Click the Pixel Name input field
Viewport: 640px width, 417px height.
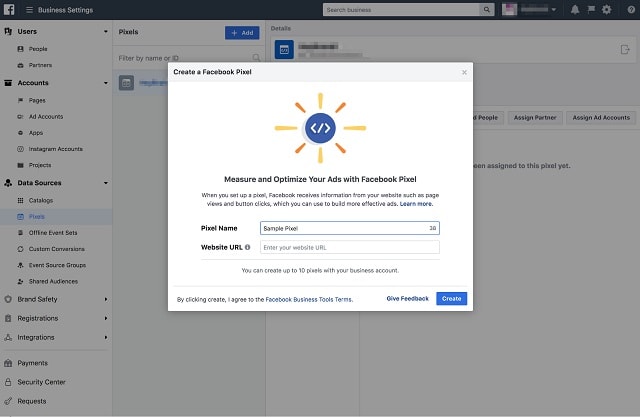pyautogui.click(x=350, y=228)
